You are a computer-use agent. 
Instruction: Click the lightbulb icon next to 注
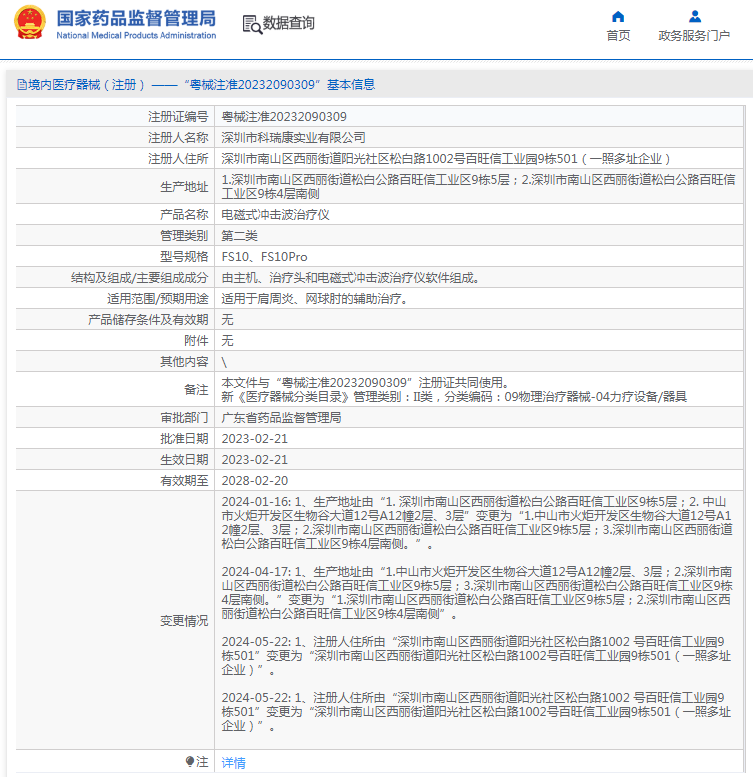click(x=190, y=761)
